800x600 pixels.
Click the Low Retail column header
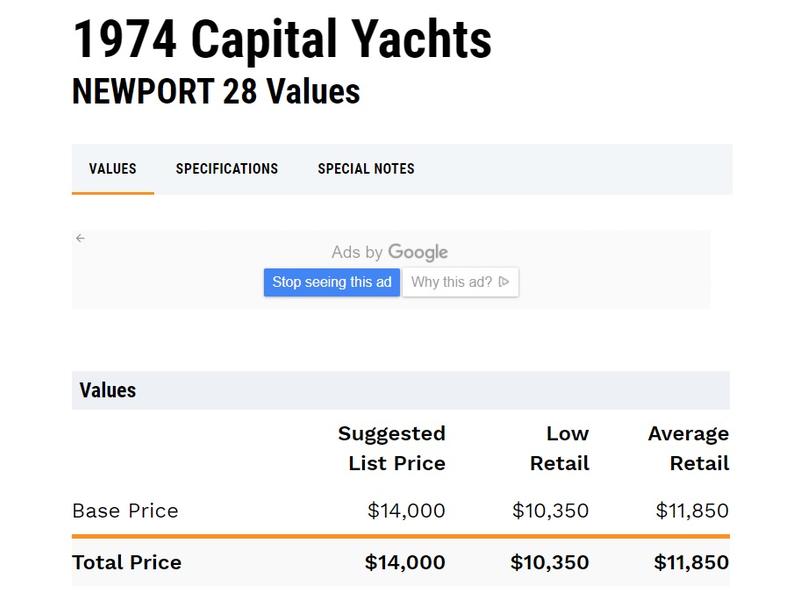click(560, 448)
